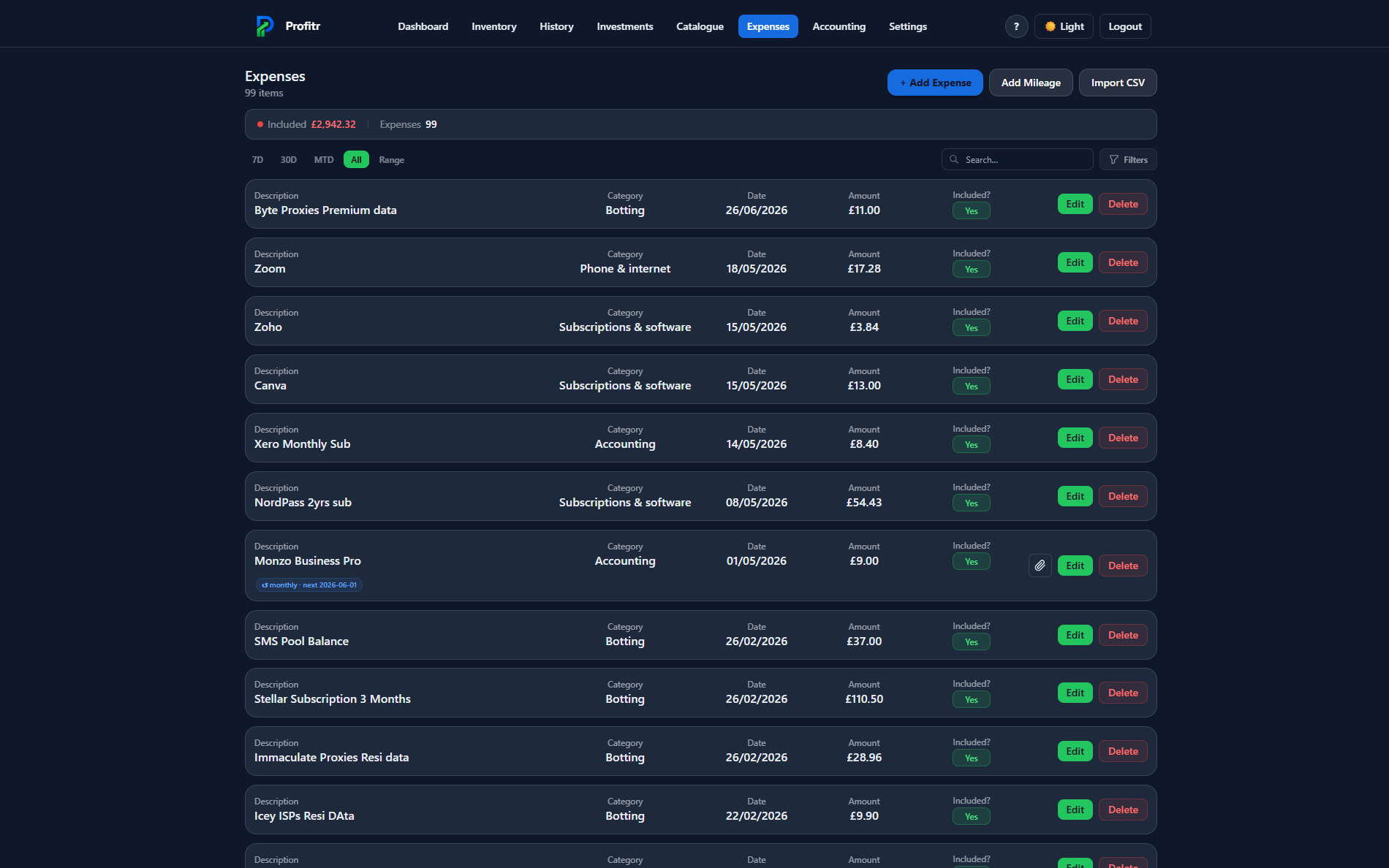Click the Add Mileage button
The height and width of the screenshot is (868, 1389).
(1031, 83)
